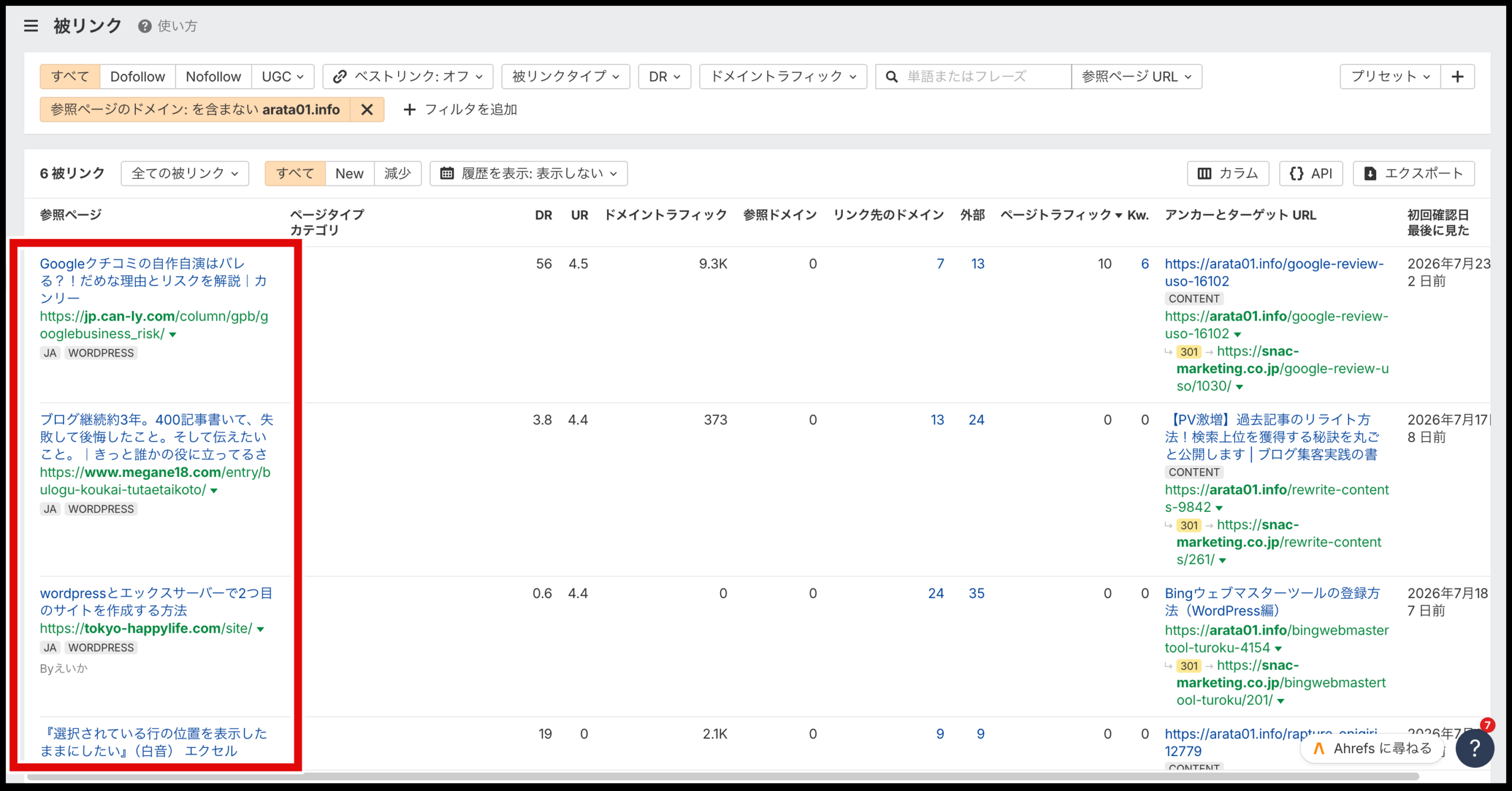Select the New backlinks tab
Viewport: 1512px width, 791px height.
[349, 174]
